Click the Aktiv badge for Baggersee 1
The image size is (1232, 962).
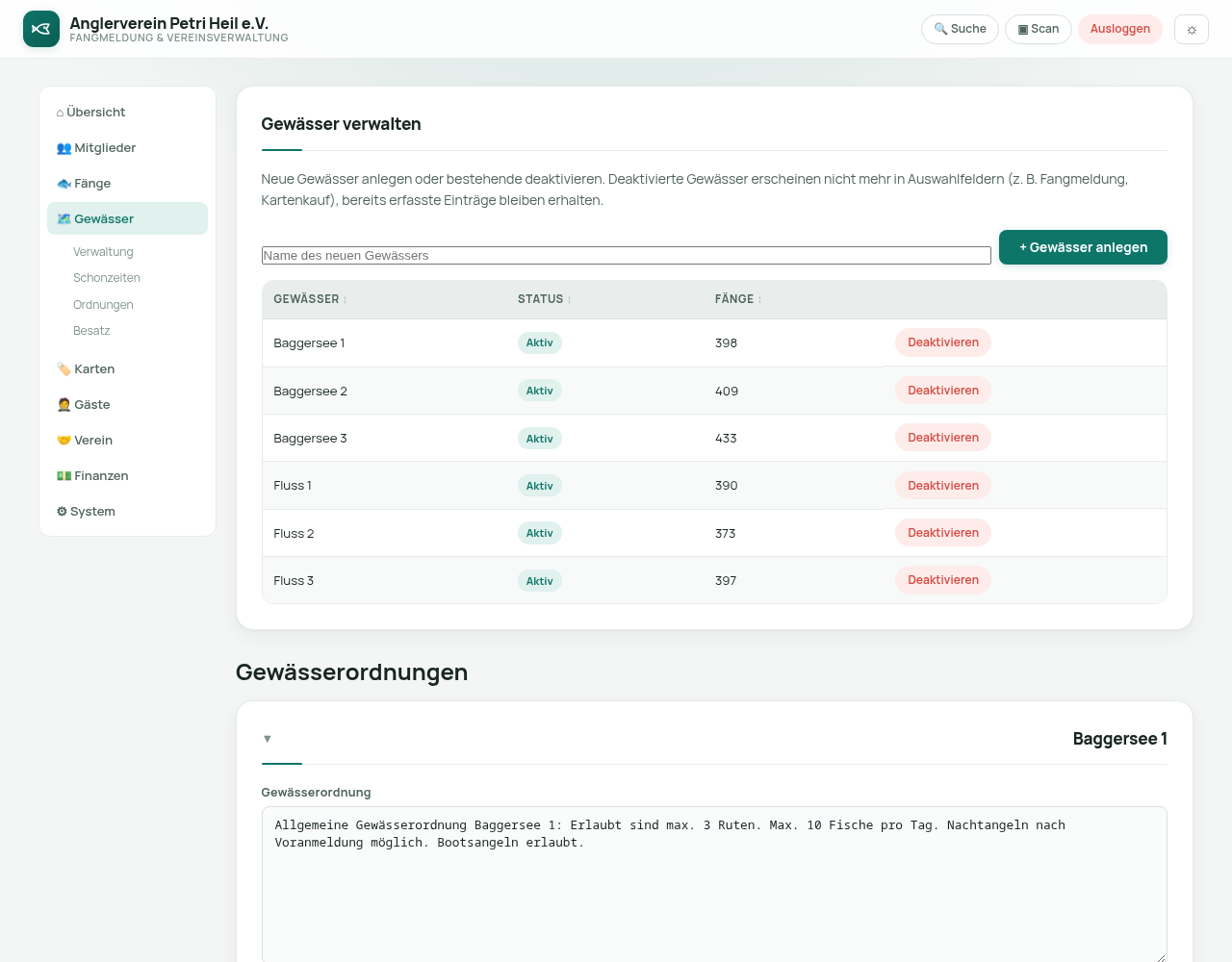(540, 342)
